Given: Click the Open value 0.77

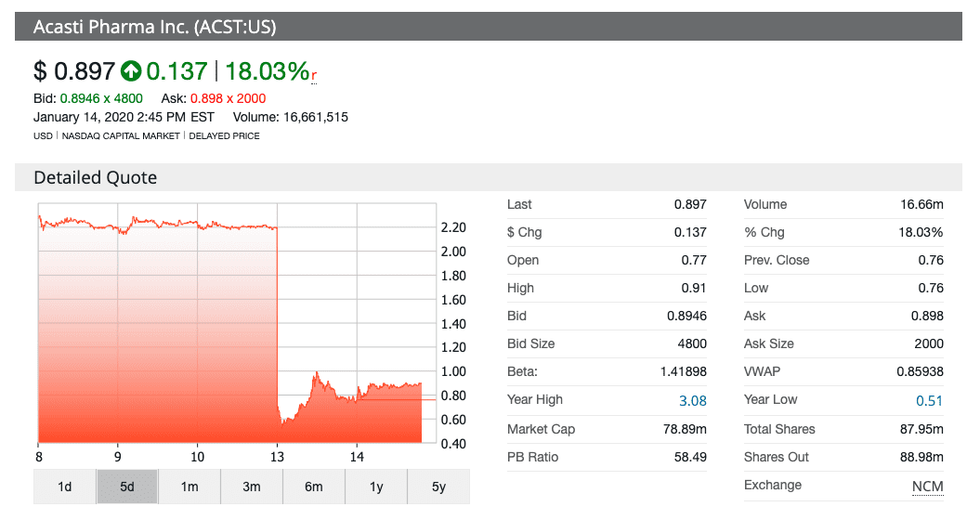Looking at the screenshot, I should 694,260.
